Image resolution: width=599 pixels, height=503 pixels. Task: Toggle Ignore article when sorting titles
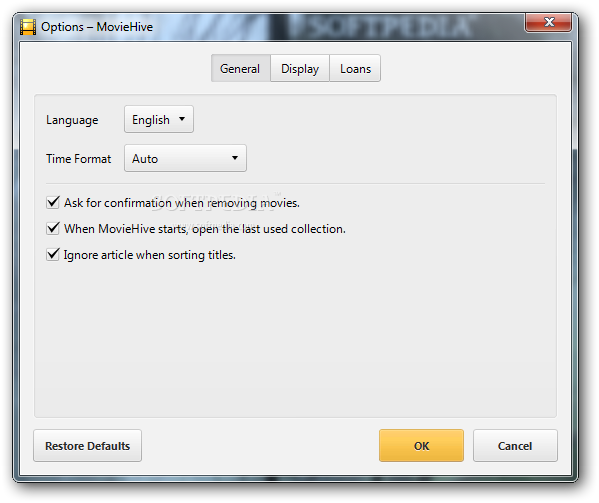coord(53,254)
